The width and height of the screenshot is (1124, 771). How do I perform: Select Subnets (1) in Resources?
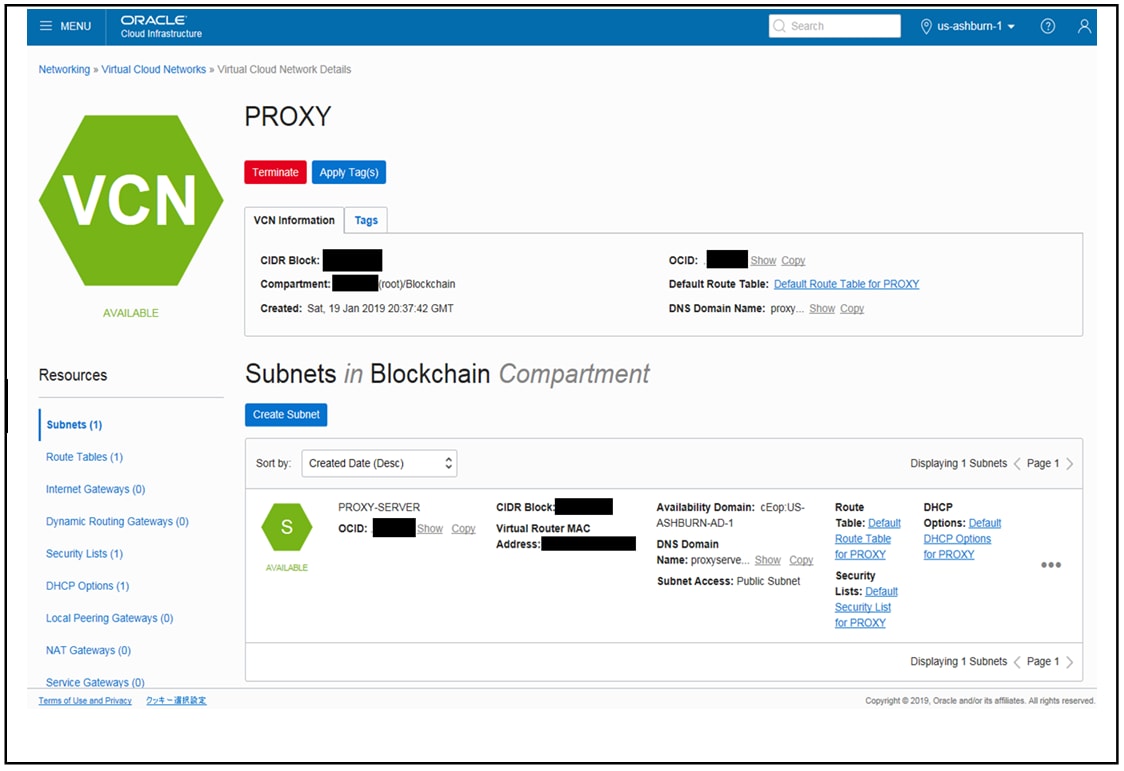pyautogui.click(x=75, y=424)
